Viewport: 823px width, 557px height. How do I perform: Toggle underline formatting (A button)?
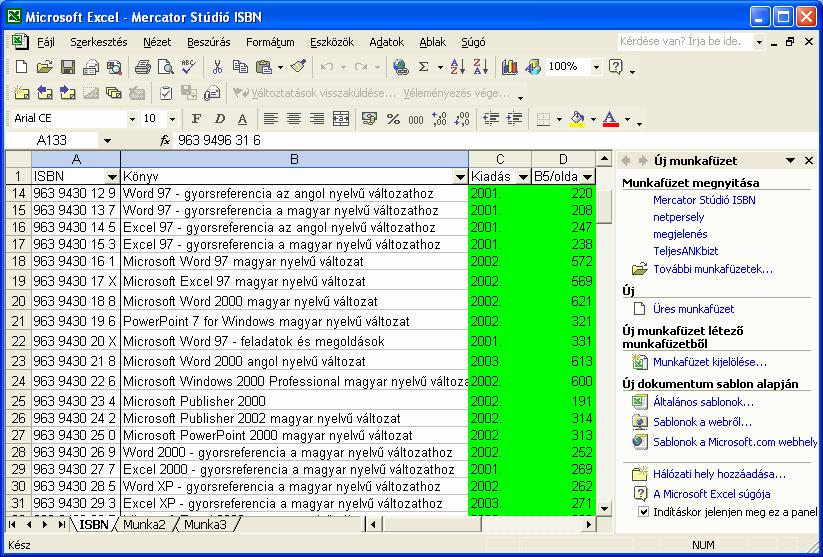click(x=242, y=119)
